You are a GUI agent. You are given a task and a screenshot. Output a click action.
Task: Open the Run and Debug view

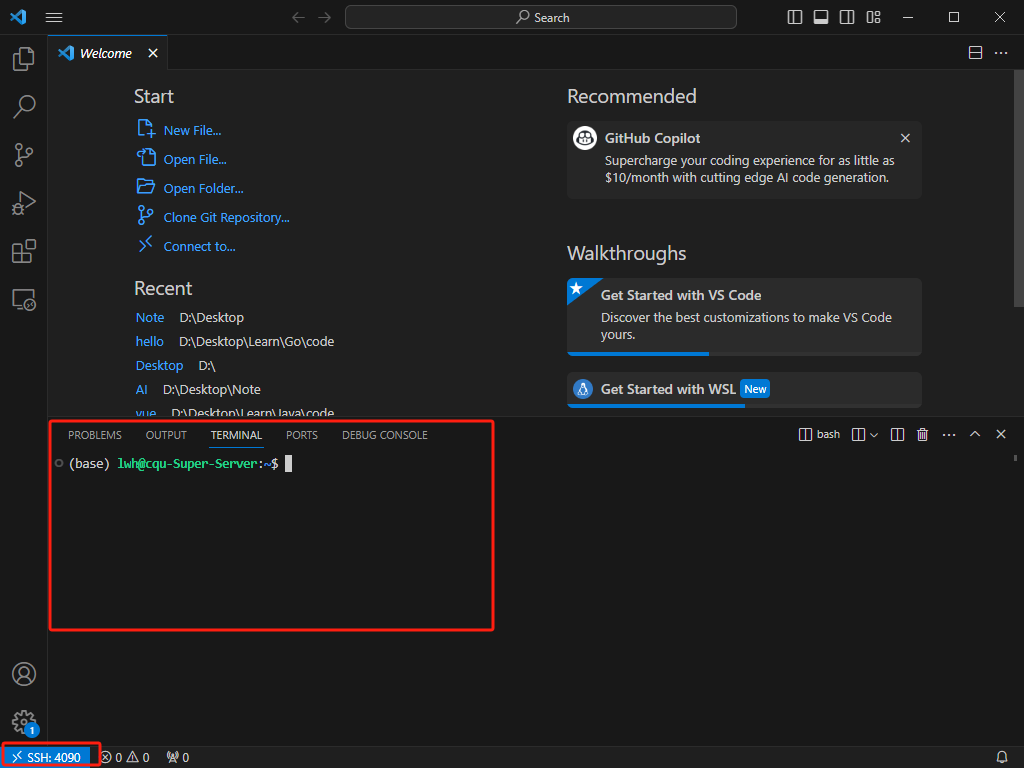tap(24, 203)
